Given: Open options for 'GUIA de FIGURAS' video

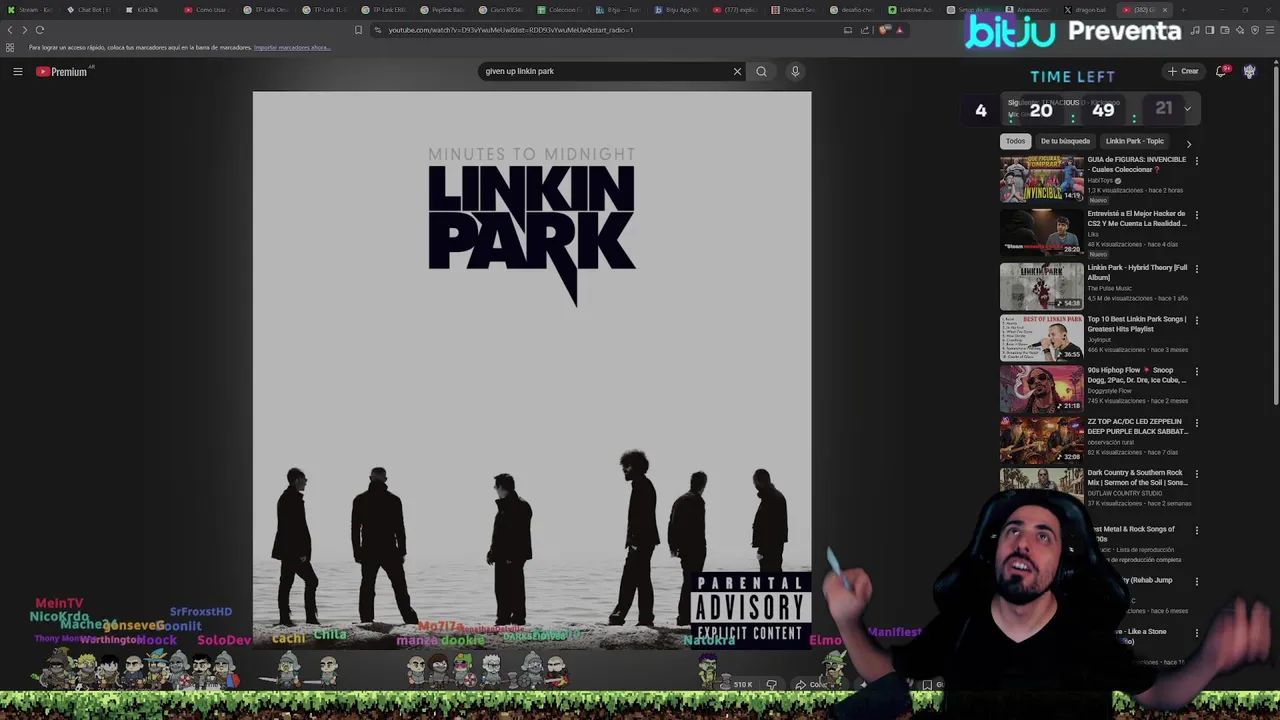Looking at the screenshot, I should coord(1196,161).
